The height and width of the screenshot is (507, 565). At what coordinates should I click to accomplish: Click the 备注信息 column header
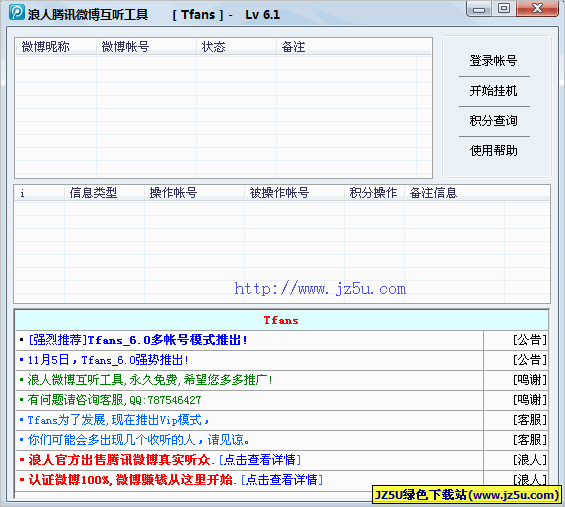pyautogui.click(x=454, y=193)
